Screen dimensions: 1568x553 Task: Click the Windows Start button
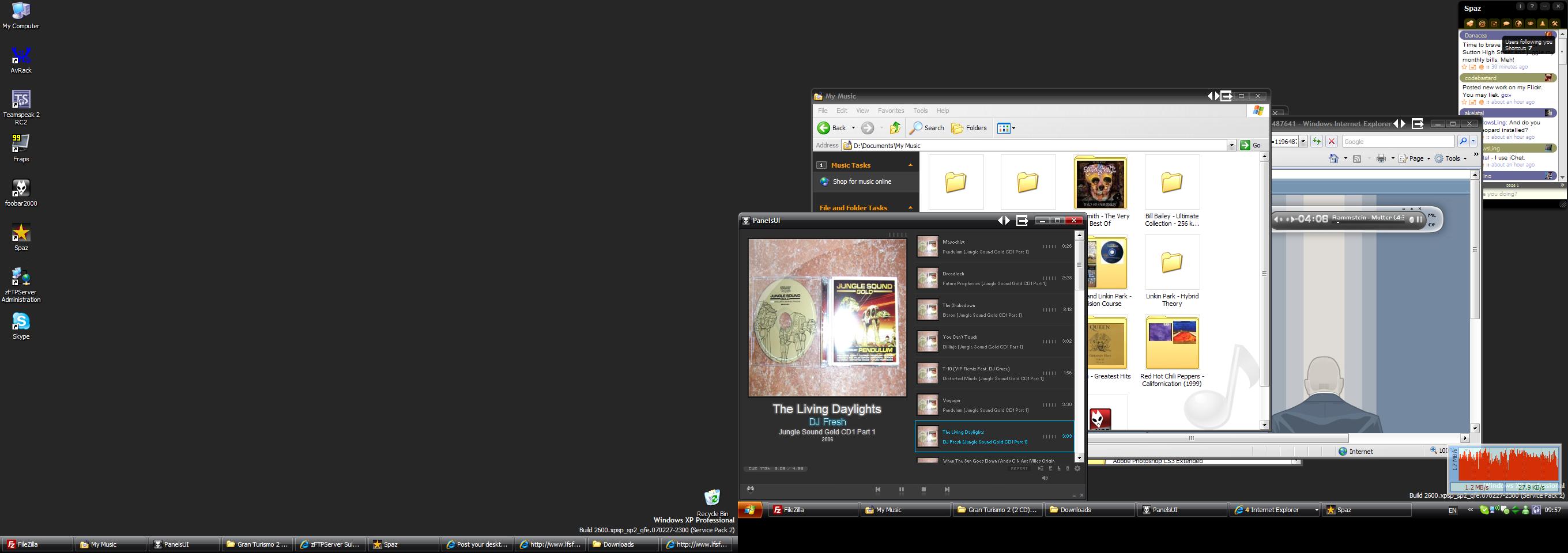coord(750,510)
